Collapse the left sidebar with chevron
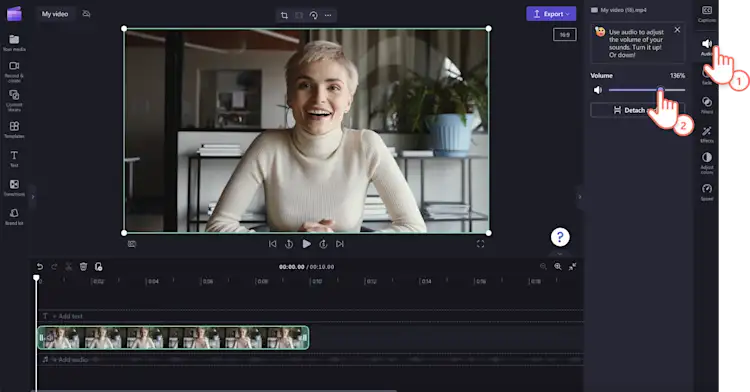The image size is (750, 392). 33,196
